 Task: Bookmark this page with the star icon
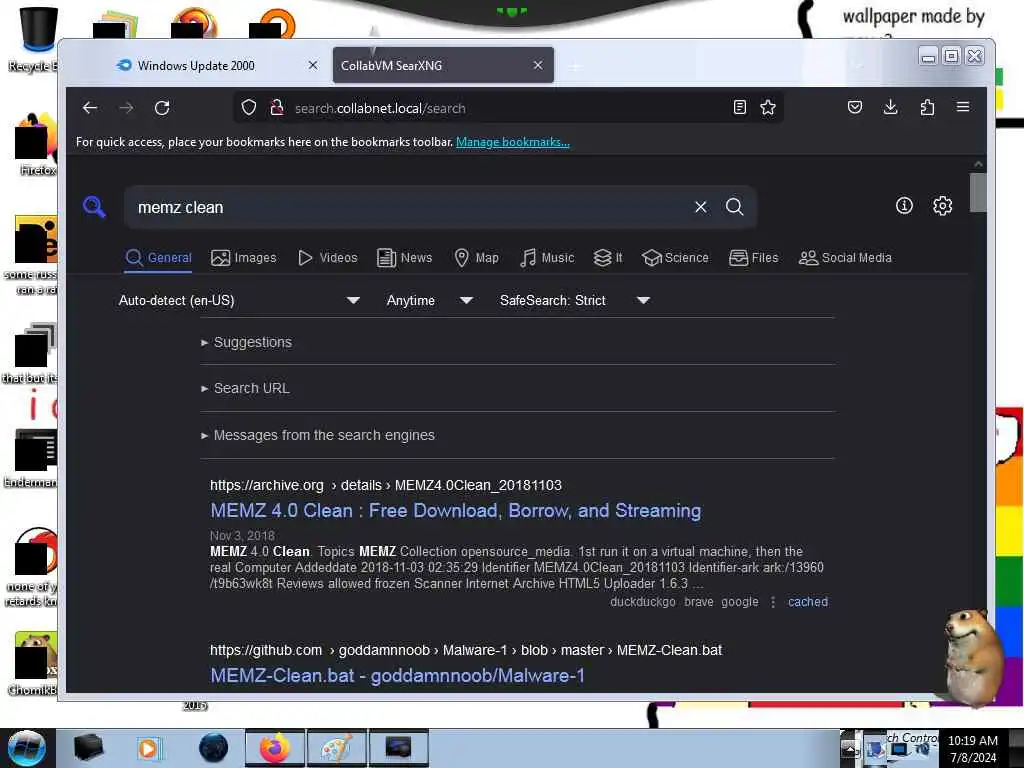pos(768,108)
